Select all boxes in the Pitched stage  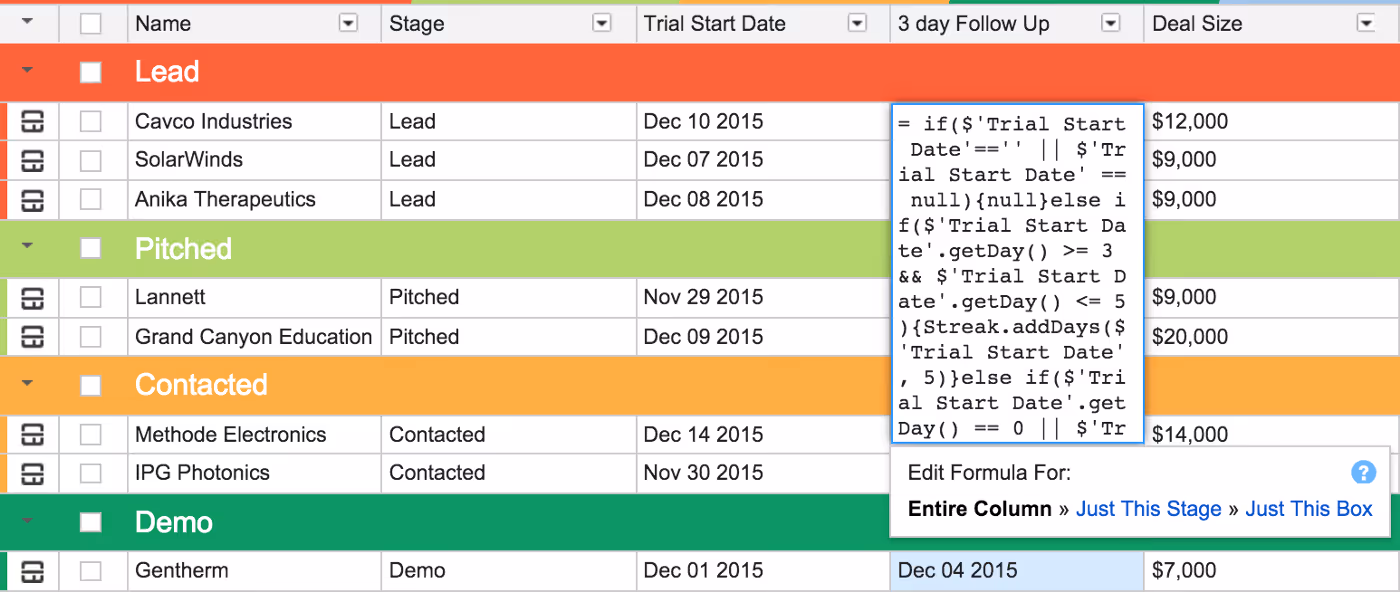[91, 249]
